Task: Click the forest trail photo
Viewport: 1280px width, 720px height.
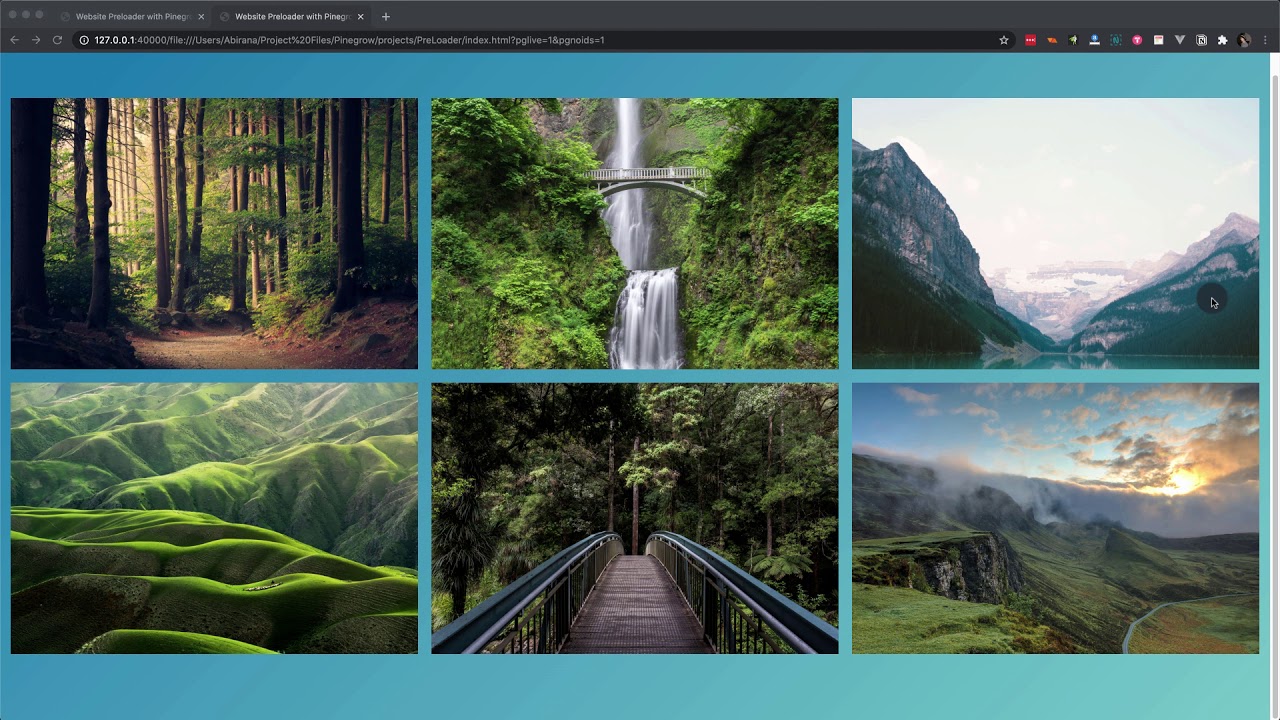Action: (214, 233)
